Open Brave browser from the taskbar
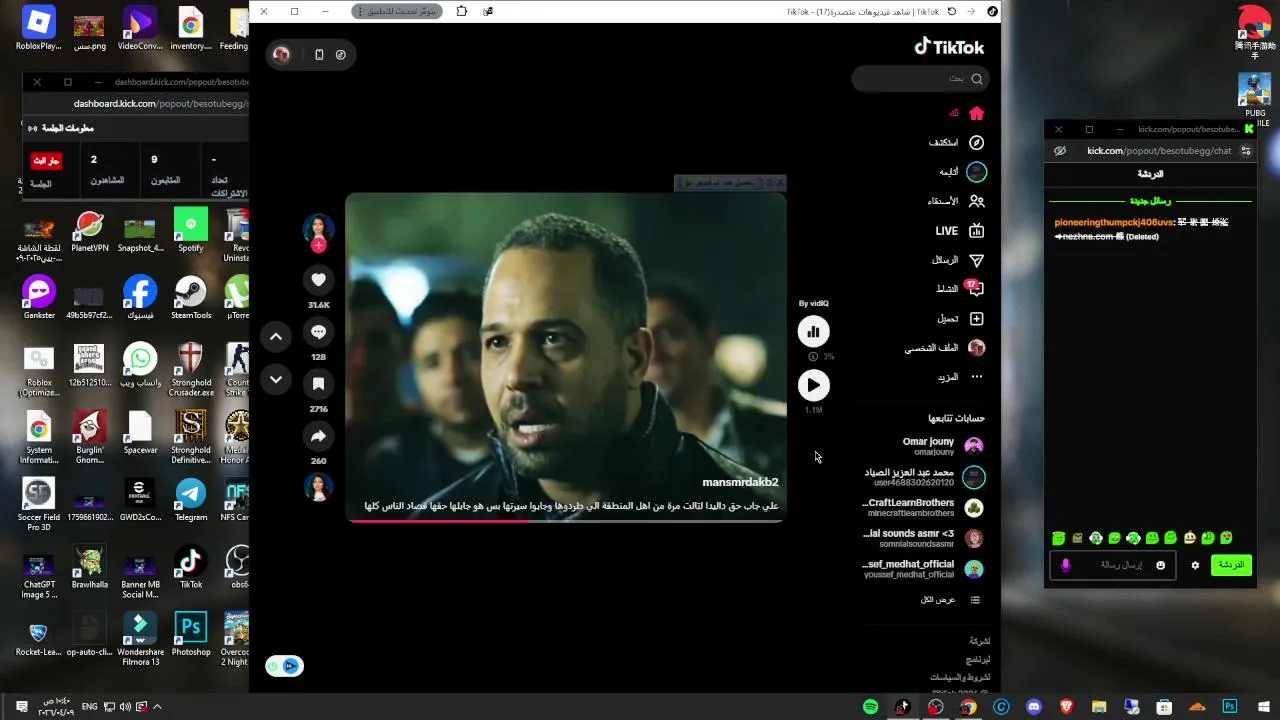The height and width of the screenshot is (720, 1280). point(1066,707)
